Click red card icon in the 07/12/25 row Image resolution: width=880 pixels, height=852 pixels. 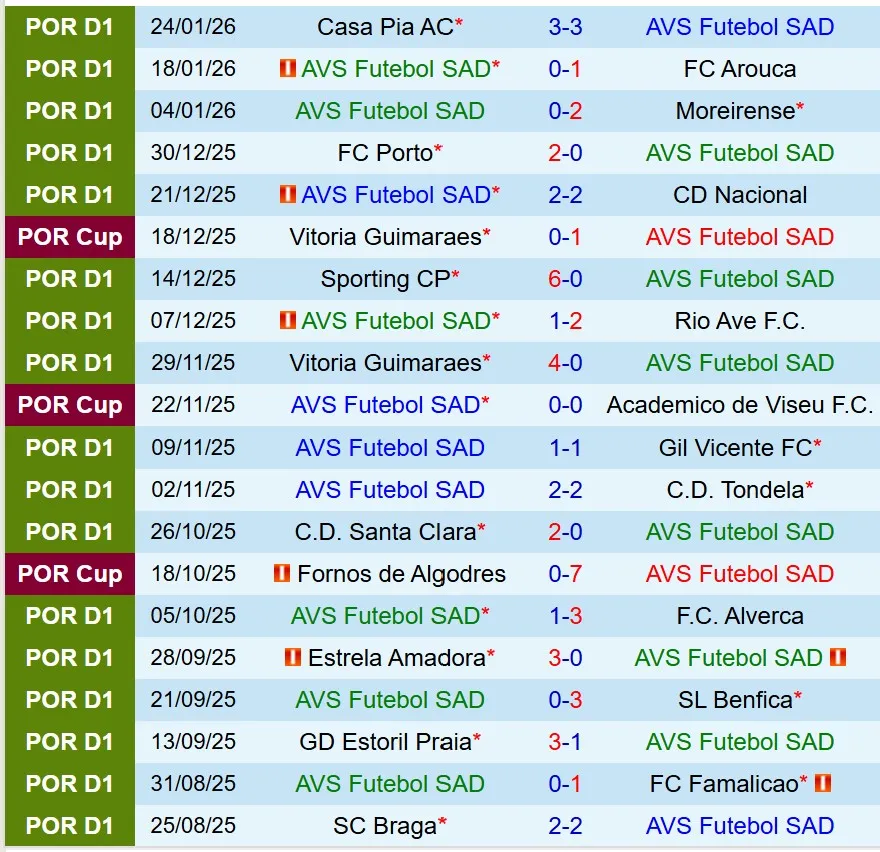[x=287, y=321]
